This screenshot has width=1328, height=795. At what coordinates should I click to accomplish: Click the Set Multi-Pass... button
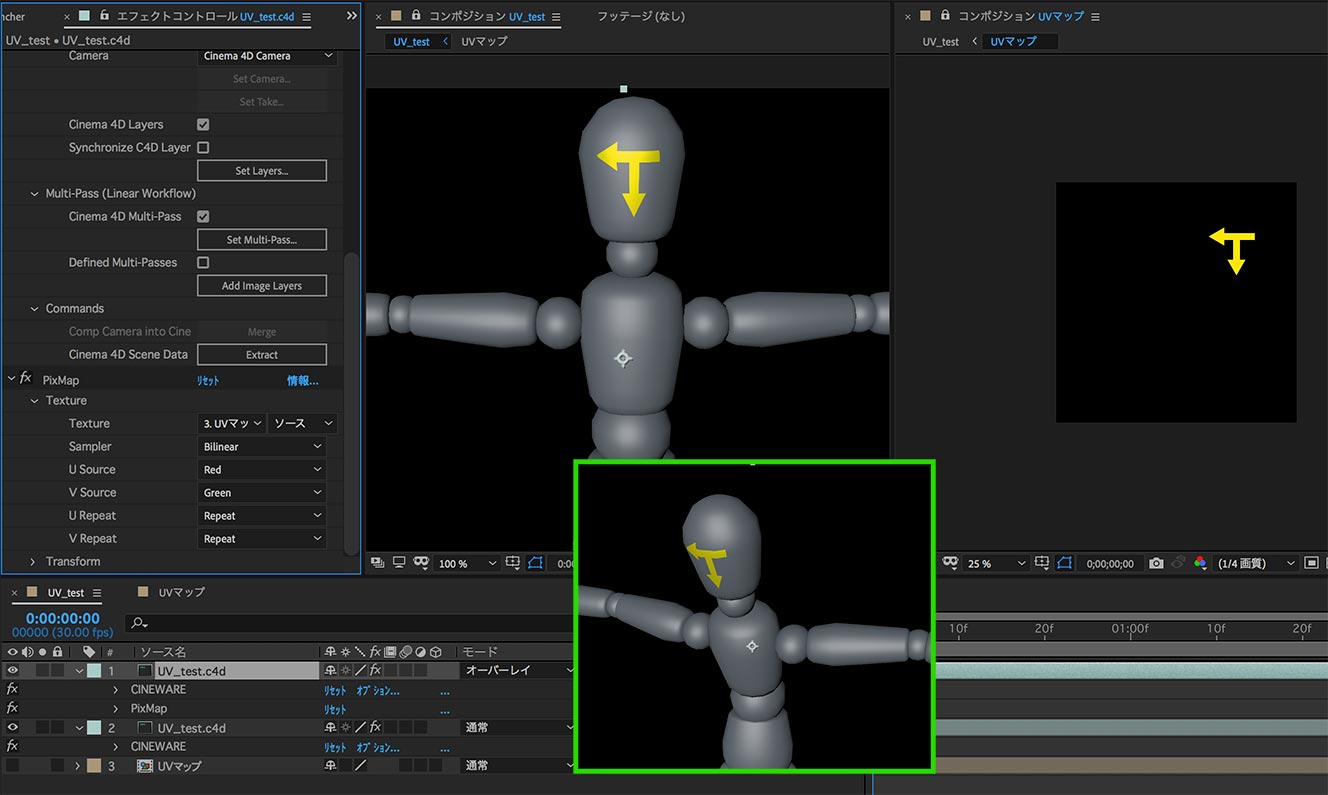click(262, 240)
